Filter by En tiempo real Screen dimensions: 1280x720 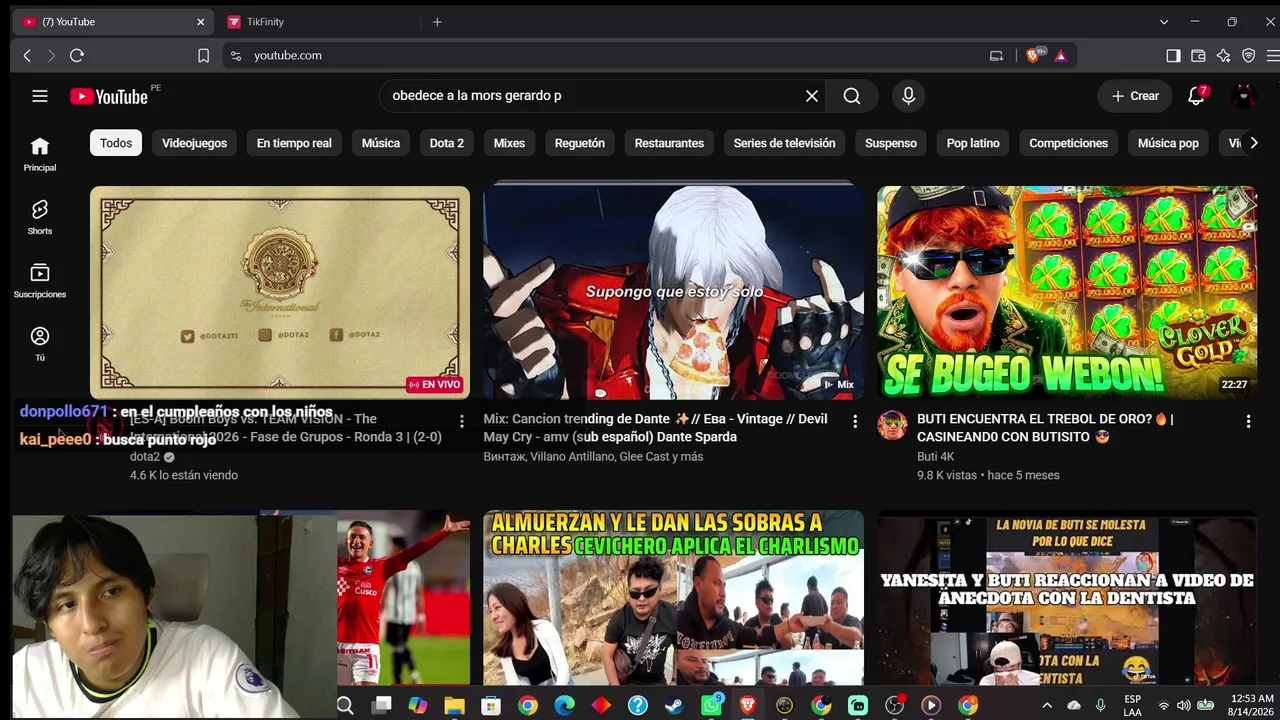click(294, 143)
